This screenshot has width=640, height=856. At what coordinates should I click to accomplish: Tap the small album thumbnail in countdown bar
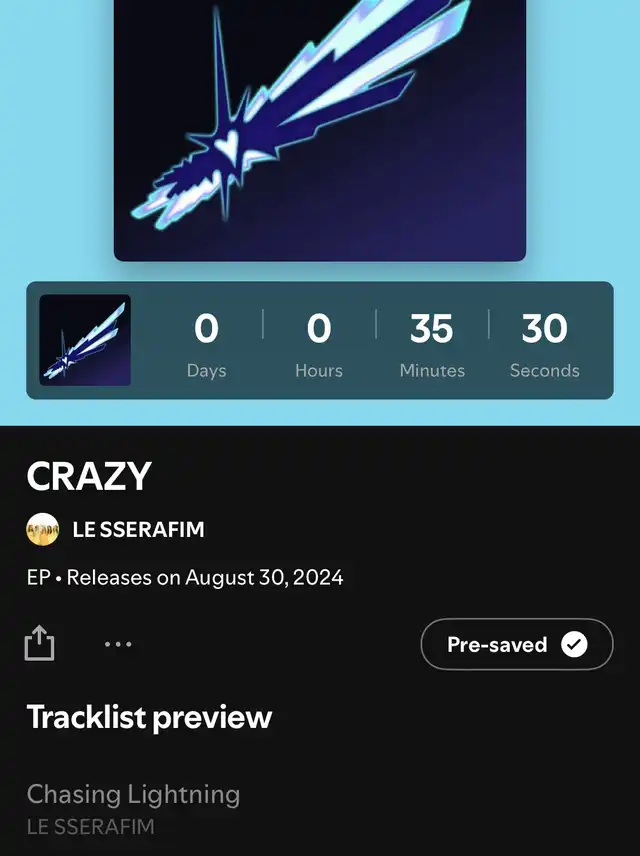[x=85, y=340]
